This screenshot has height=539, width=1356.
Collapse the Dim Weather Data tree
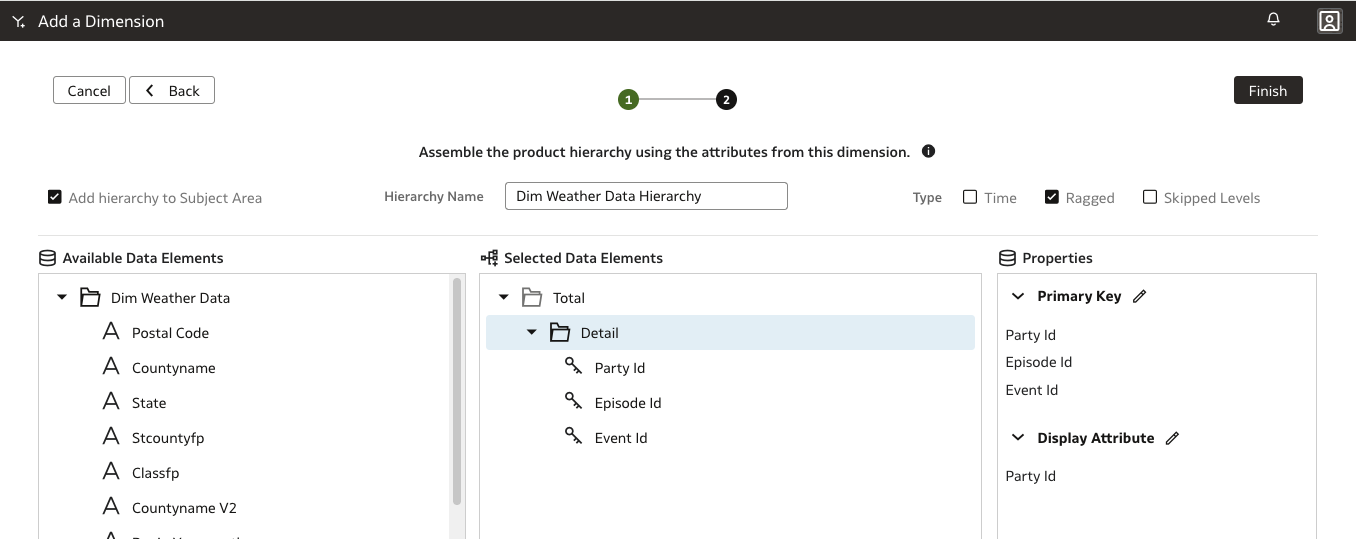pyautogui.click(x=62, y=298)
